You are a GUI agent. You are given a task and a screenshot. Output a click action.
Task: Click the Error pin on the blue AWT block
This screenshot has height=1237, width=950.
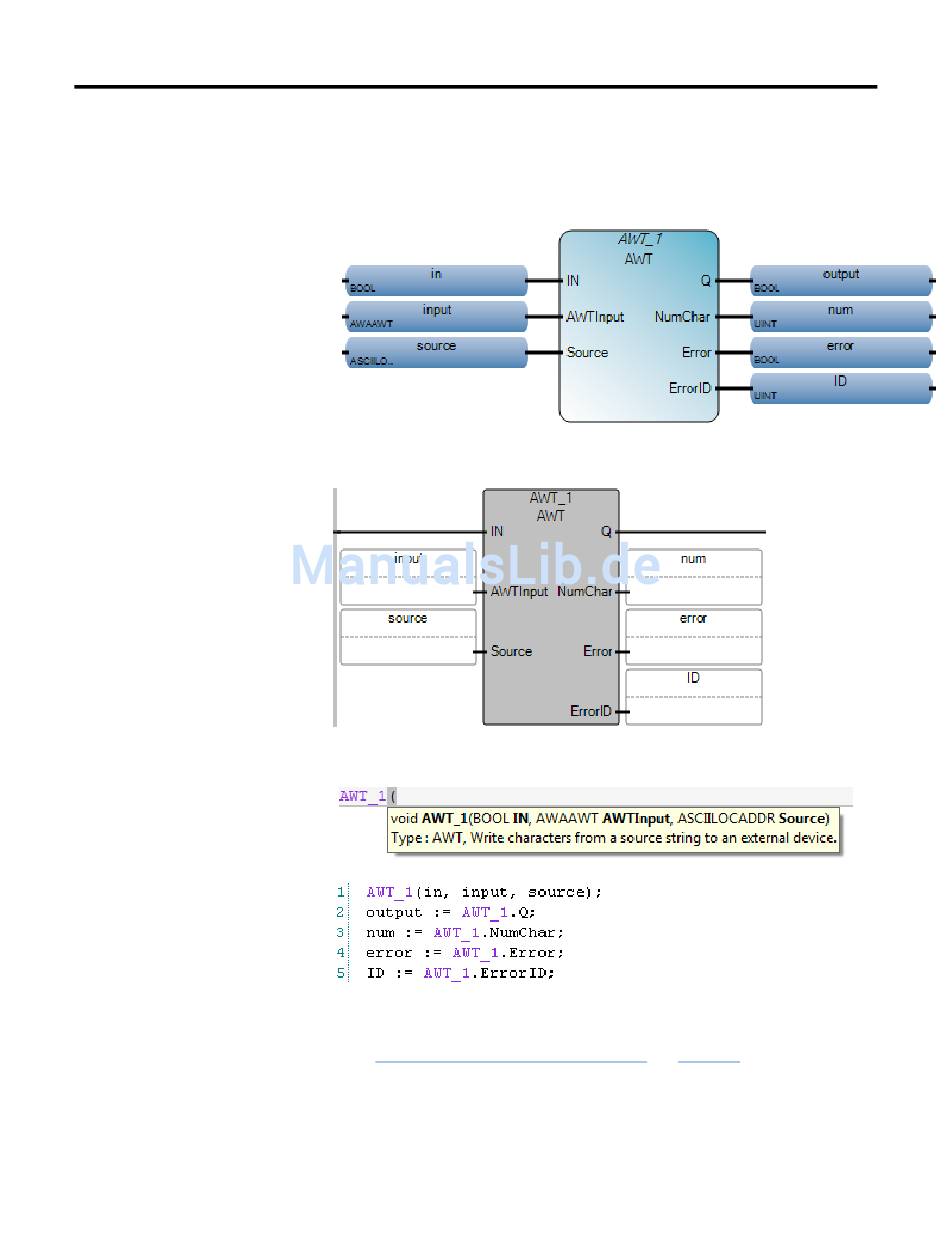pos(697,353)
